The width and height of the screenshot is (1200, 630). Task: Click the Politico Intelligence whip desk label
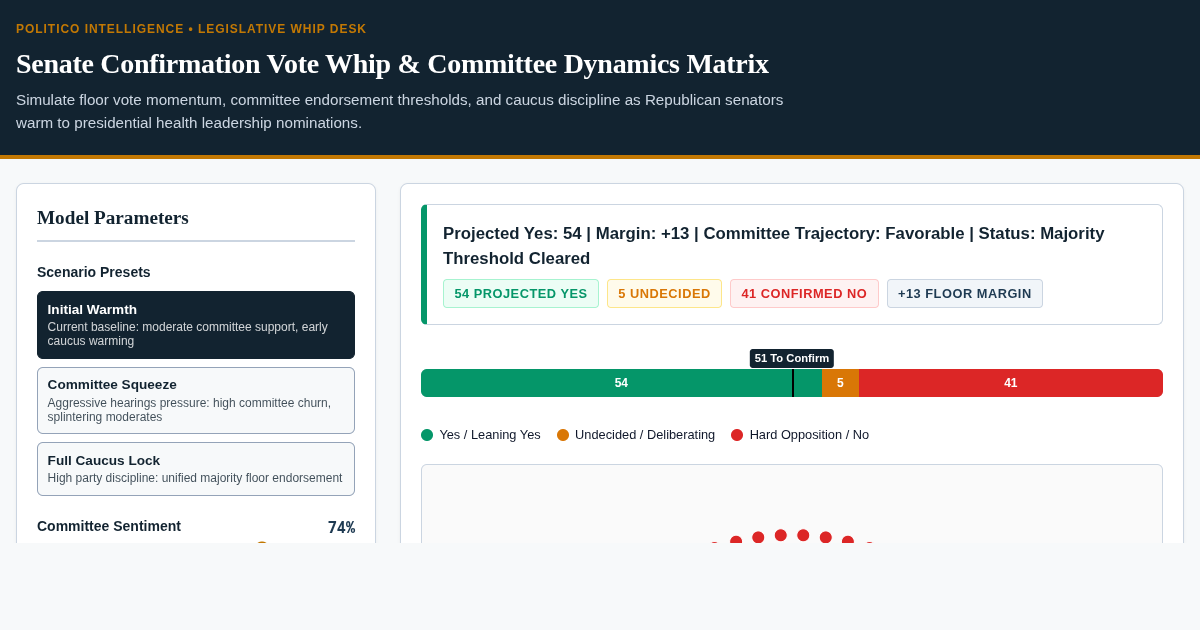coord(191,29)
